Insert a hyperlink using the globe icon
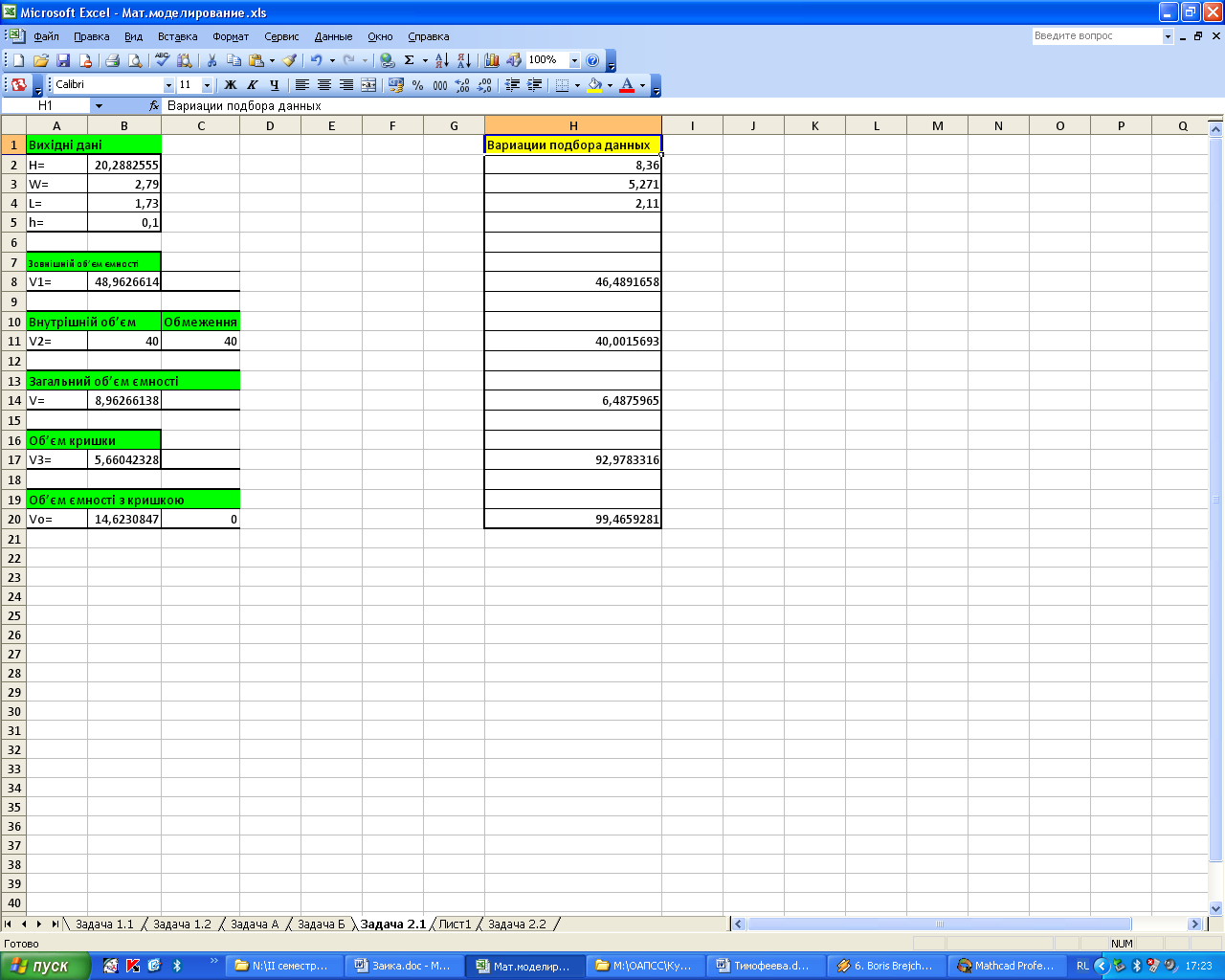1225x980 pixels. click(387, 60)
